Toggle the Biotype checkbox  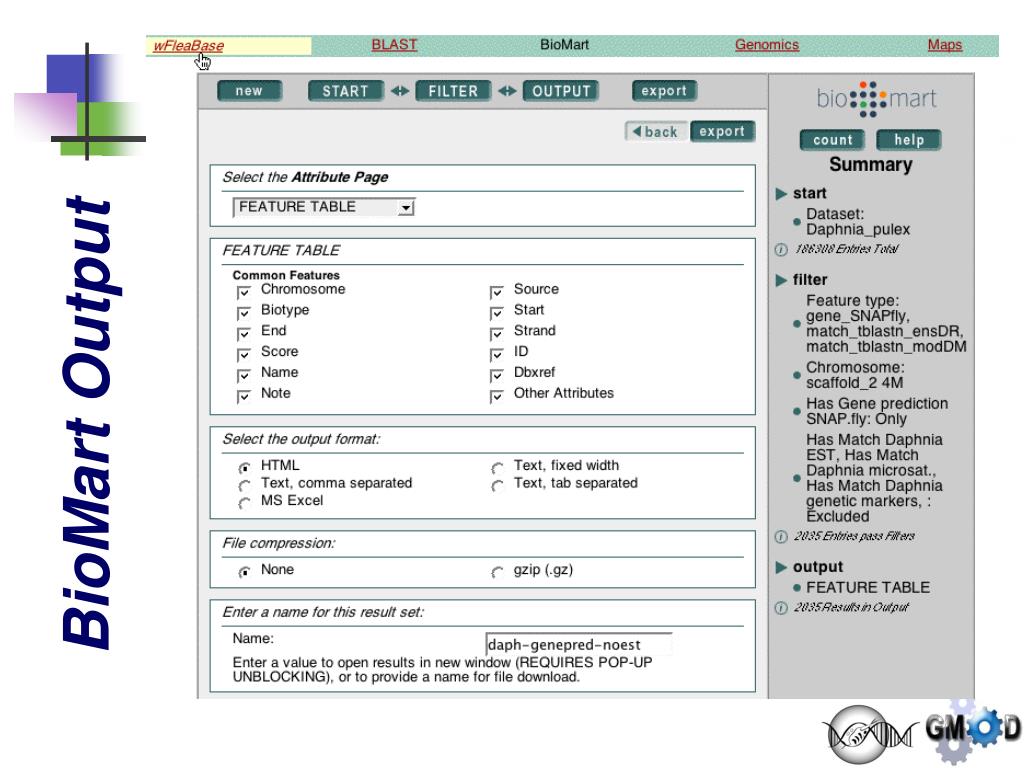[244, 312]
